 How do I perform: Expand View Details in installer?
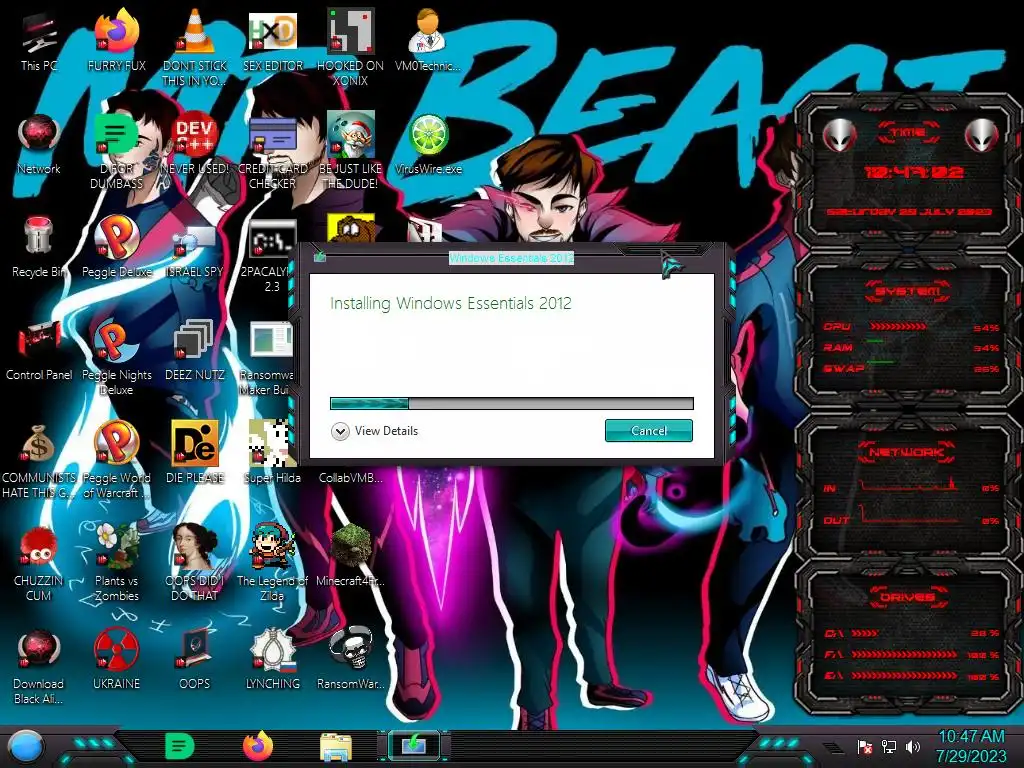[375, 431]
